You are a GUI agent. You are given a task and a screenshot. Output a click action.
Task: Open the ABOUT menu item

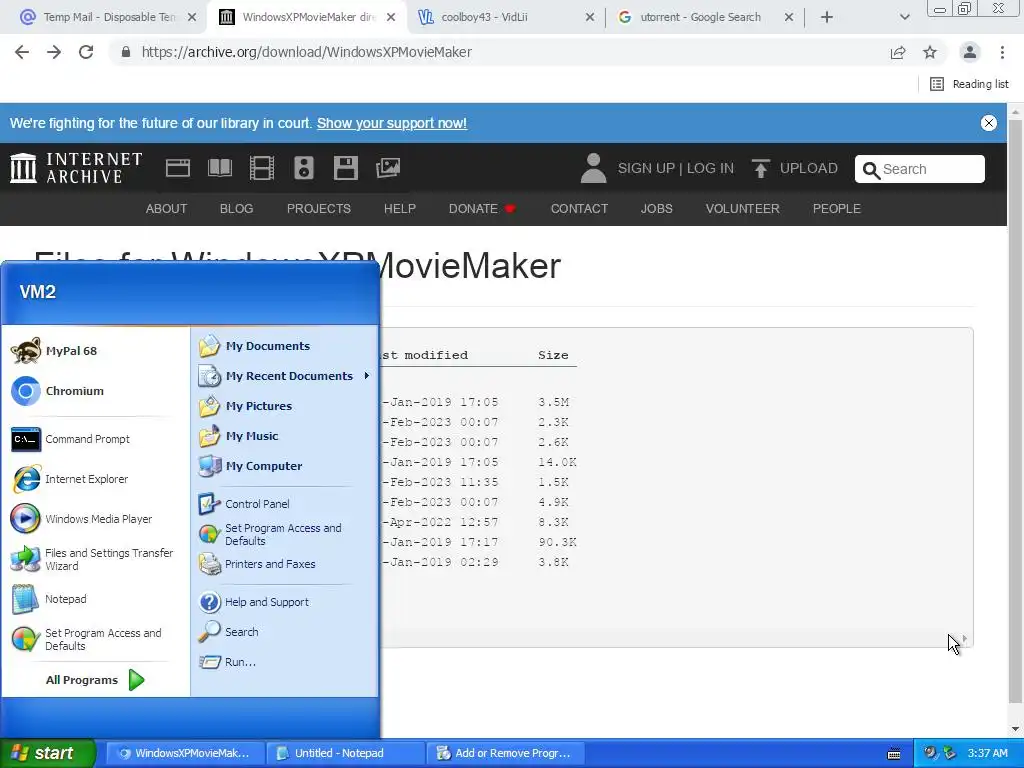click(x=166, y=209)
